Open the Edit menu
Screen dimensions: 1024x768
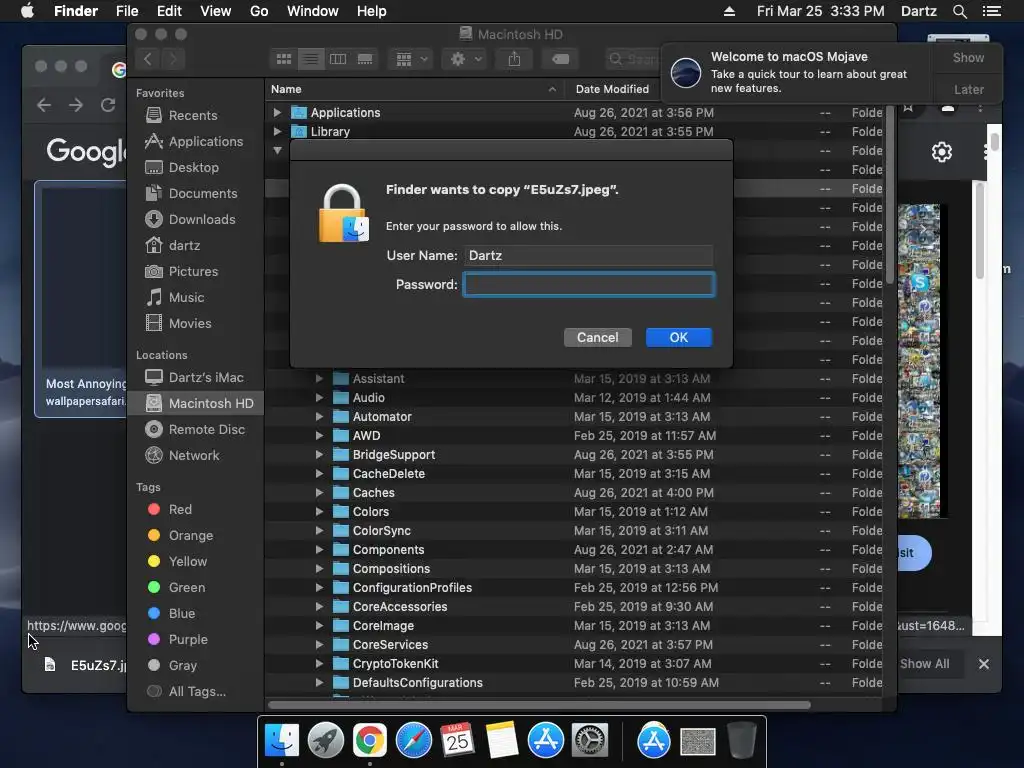[169, 11]
